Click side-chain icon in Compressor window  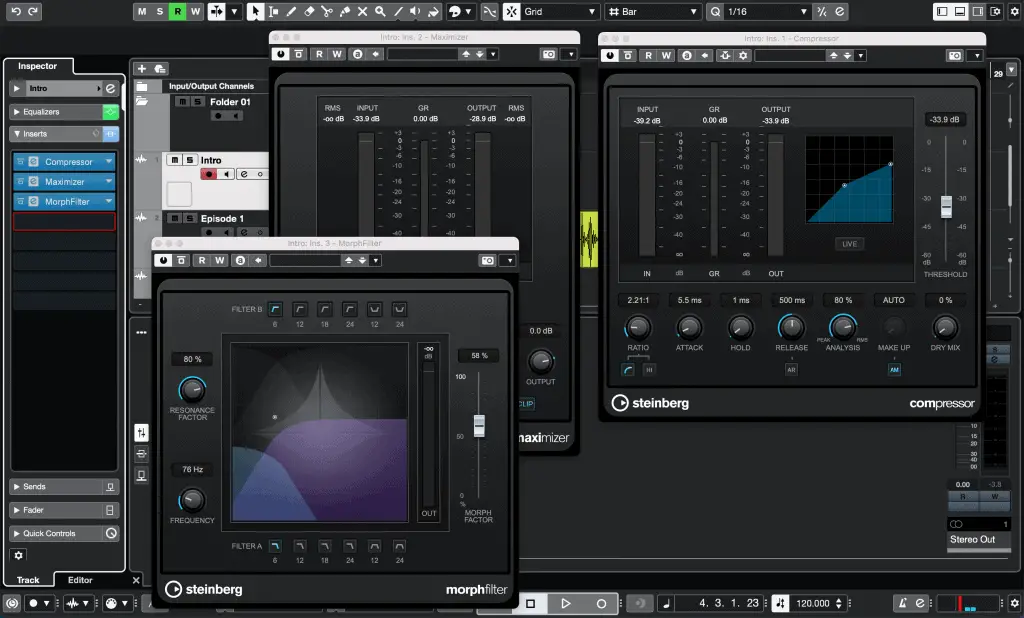pyautogui.click(x=725, y=56)
